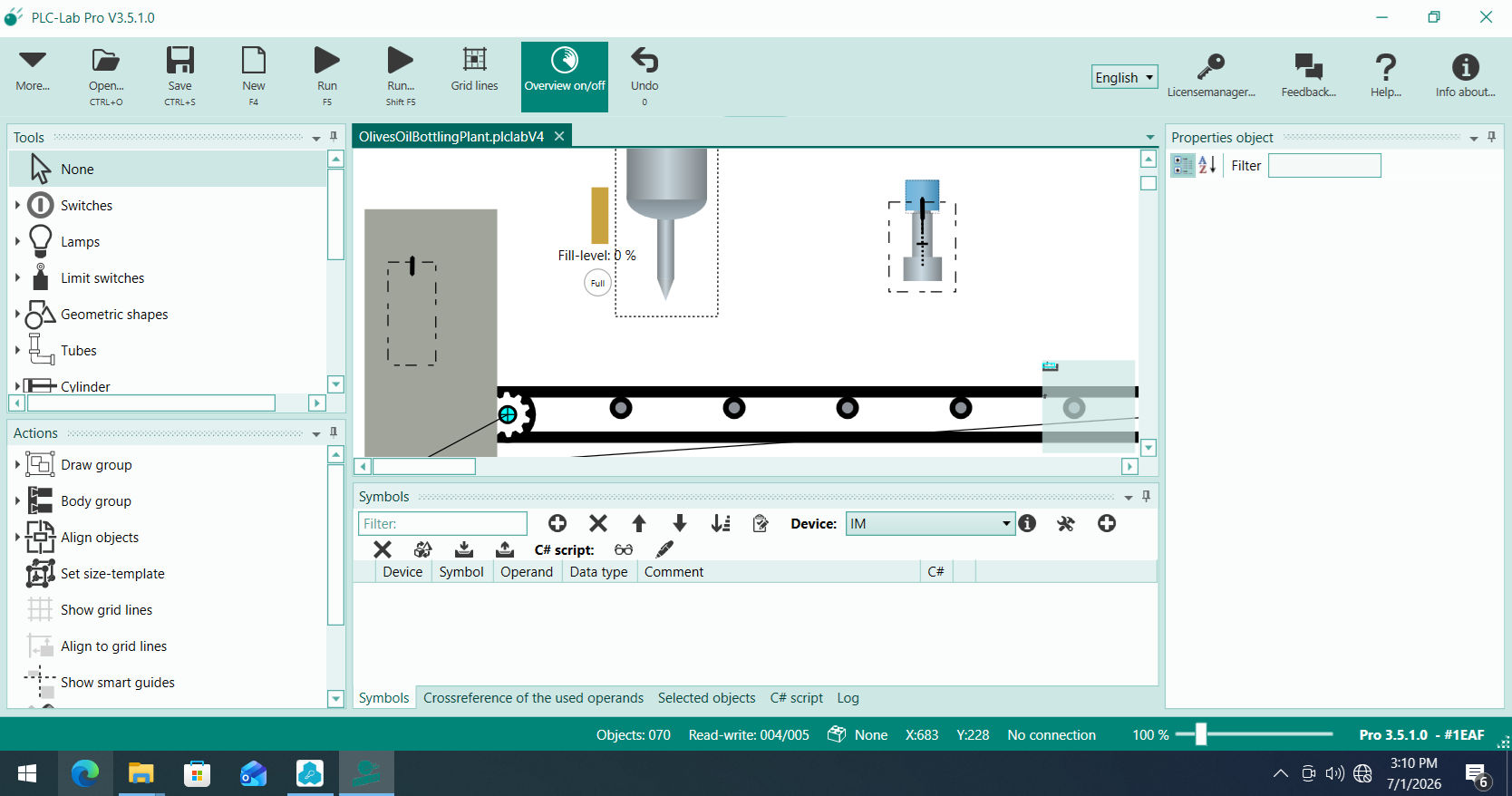Open Microsoft Edge from the taskbar
Screen dimensions: 1512x796
coord(85,773)
